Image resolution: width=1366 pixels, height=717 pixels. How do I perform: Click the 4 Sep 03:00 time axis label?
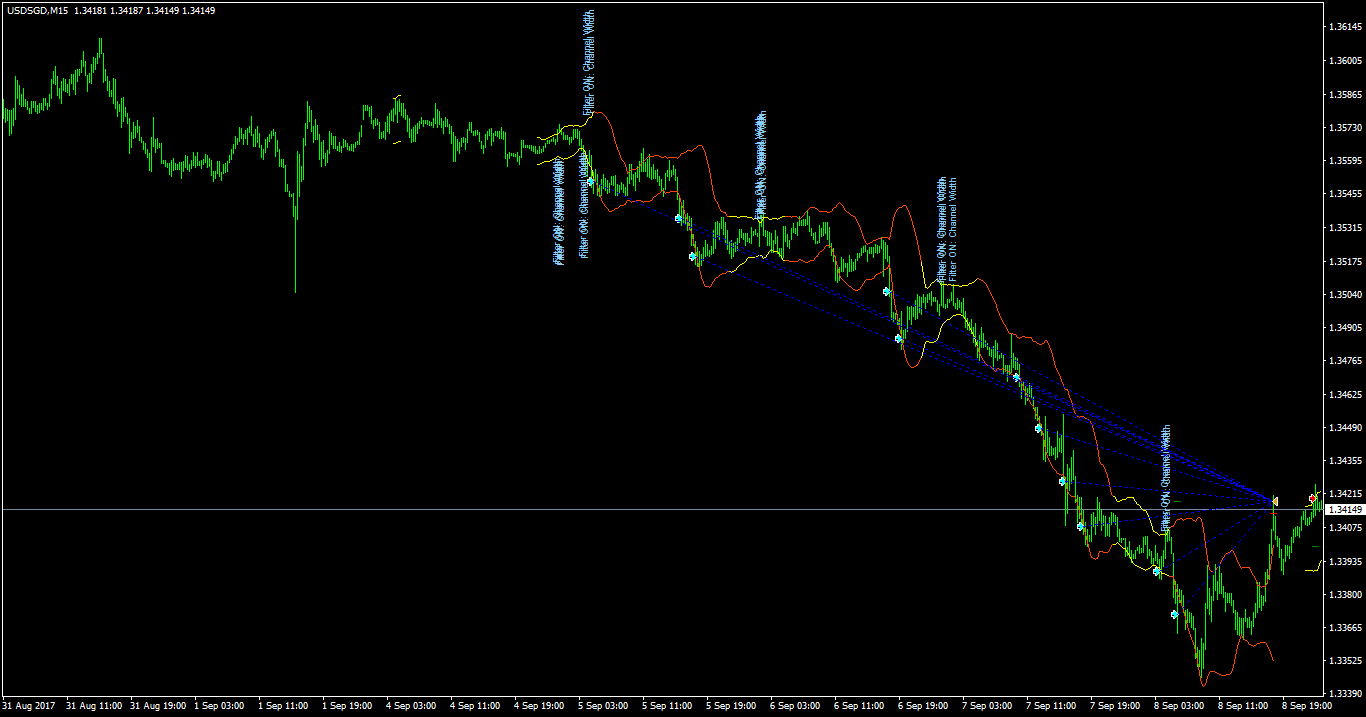411,706
